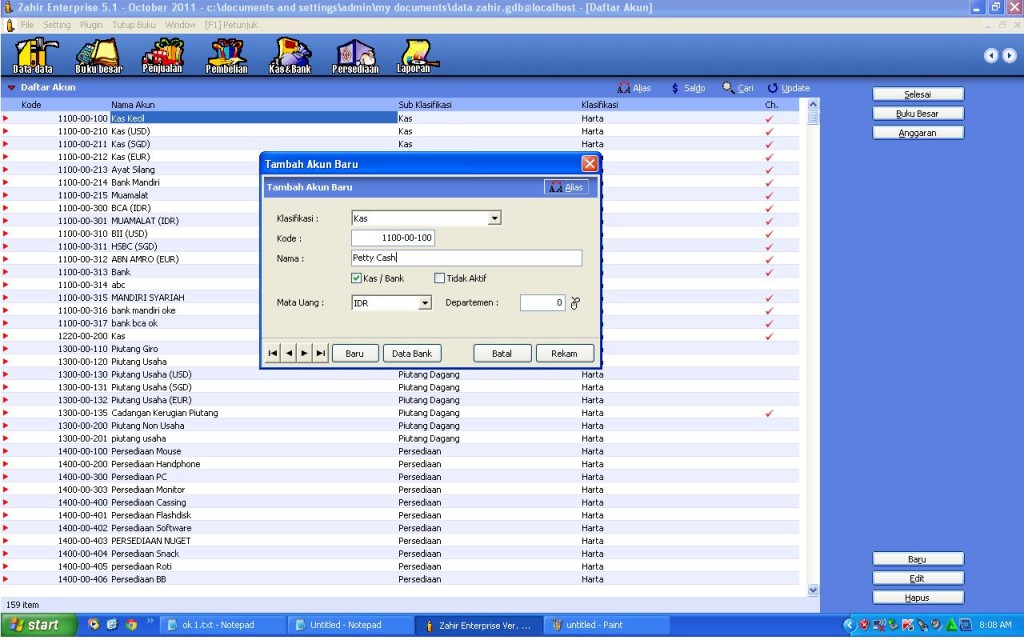
Task: Click into the Departemen number field
Action: coord(543,303)
